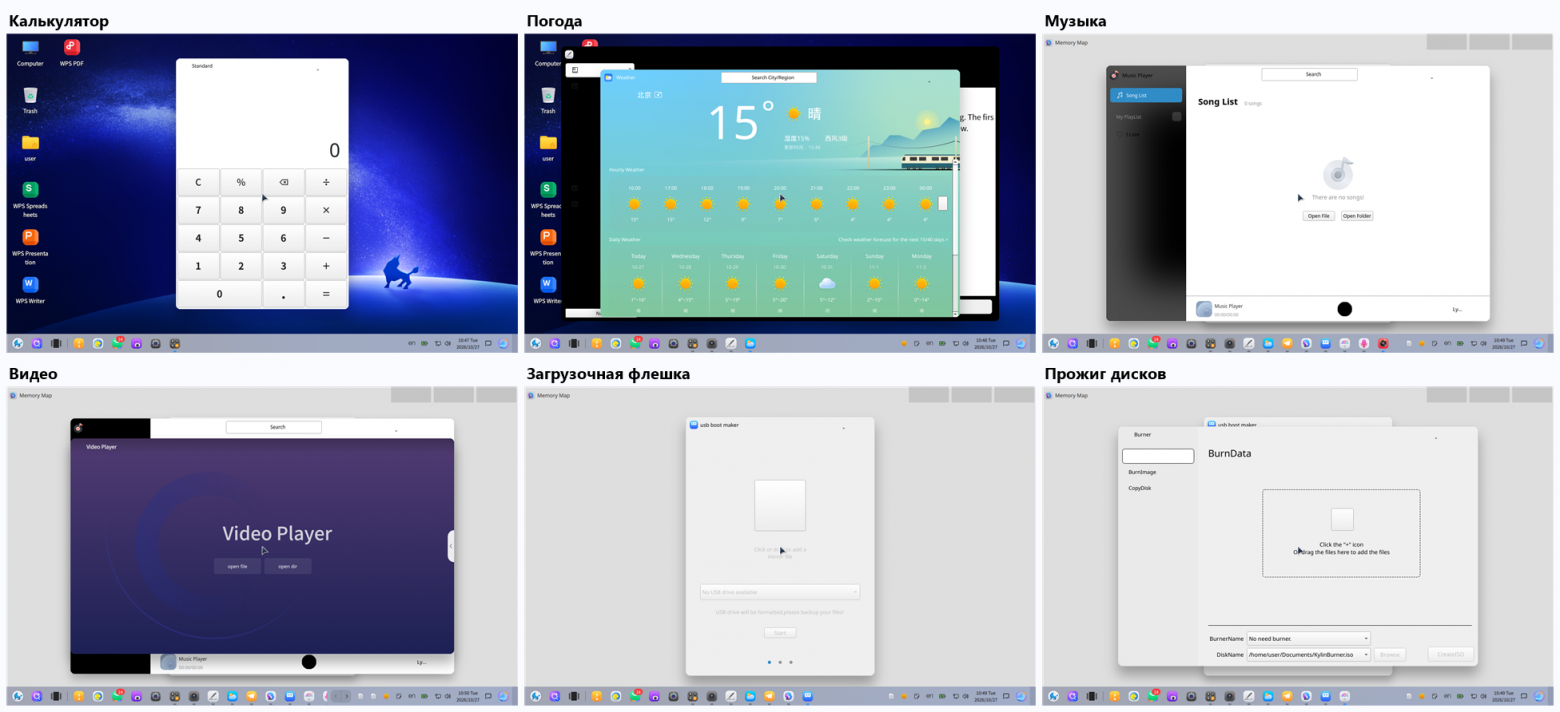Click the calculator's divide key
Screen dimensions: 1560x712
coord(326,182)
